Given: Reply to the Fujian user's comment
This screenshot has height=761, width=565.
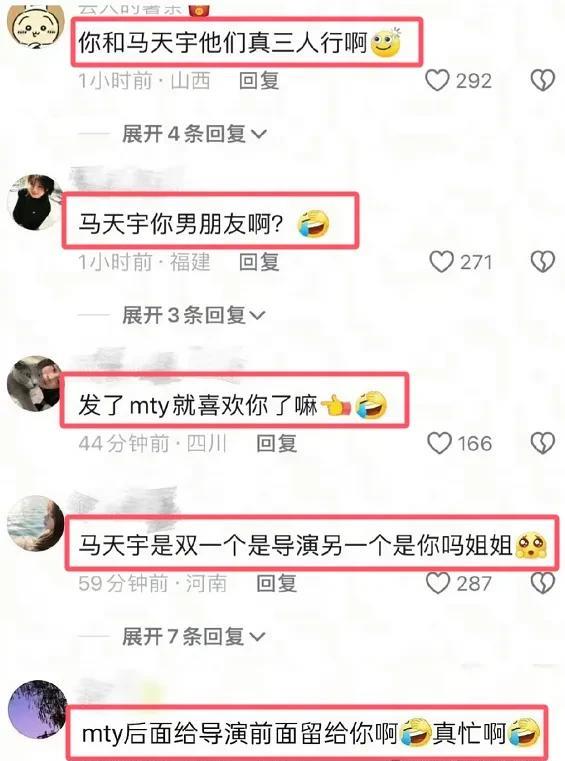Looking at the screenshot, I should point(259,262).
